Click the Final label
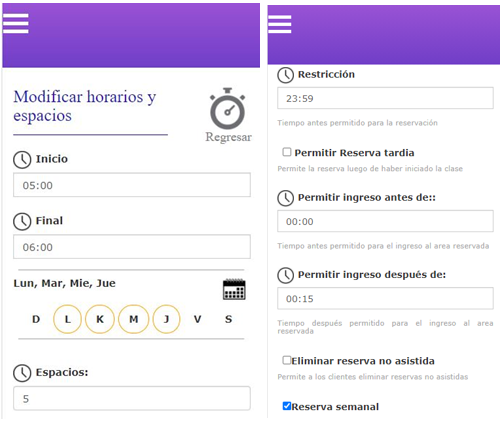Screen dimensions: 500x431 (49, 221)
